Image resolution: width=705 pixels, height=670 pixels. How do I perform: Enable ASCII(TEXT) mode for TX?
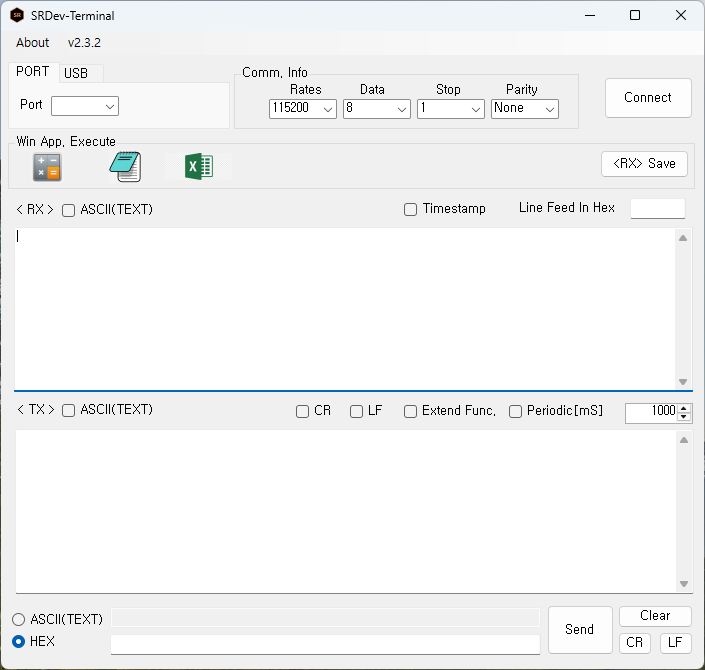tap(68, 411)
